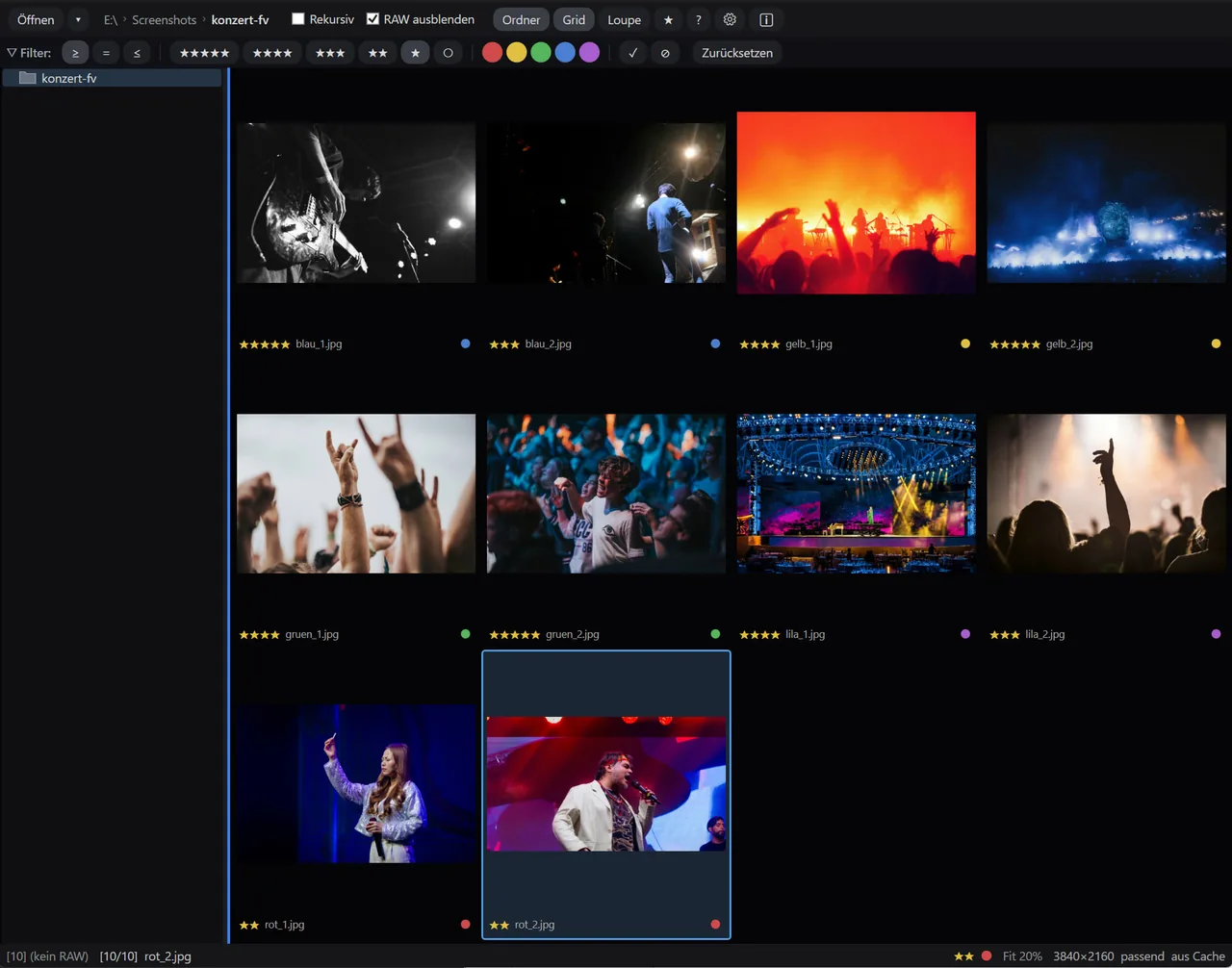The height and width of the screenshot is (968, 1232).
Task: Select rot_1.jpg singer thumbnail
Action: pos(356,783)
